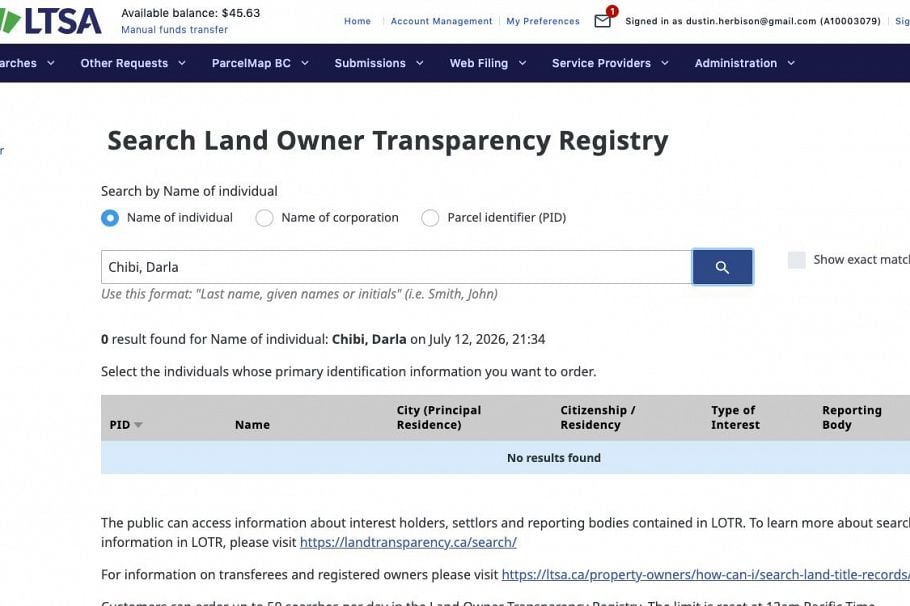Click the City (Principal Residence) column header

click(439, 417)
